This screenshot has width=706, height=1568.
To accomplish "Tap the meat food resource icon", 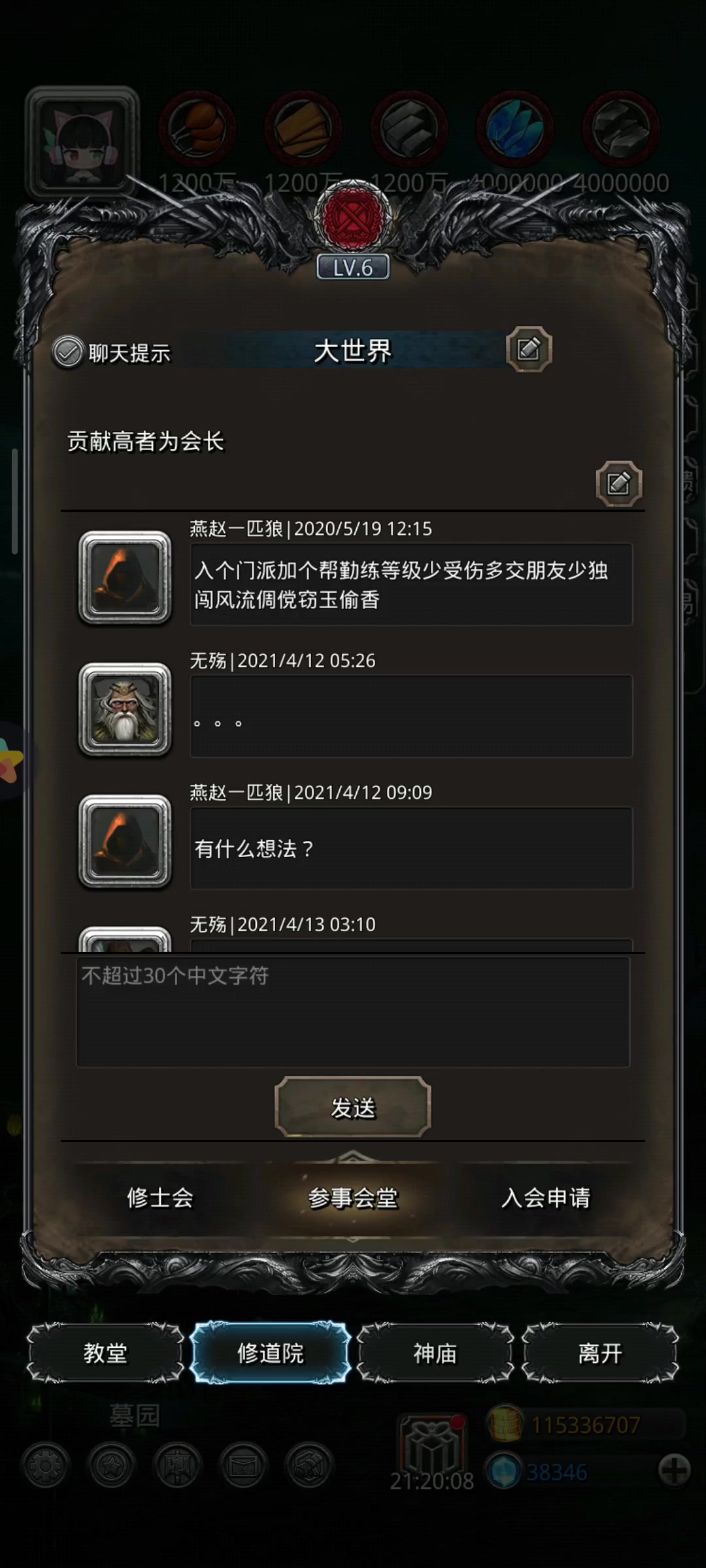I will point(197,129).
